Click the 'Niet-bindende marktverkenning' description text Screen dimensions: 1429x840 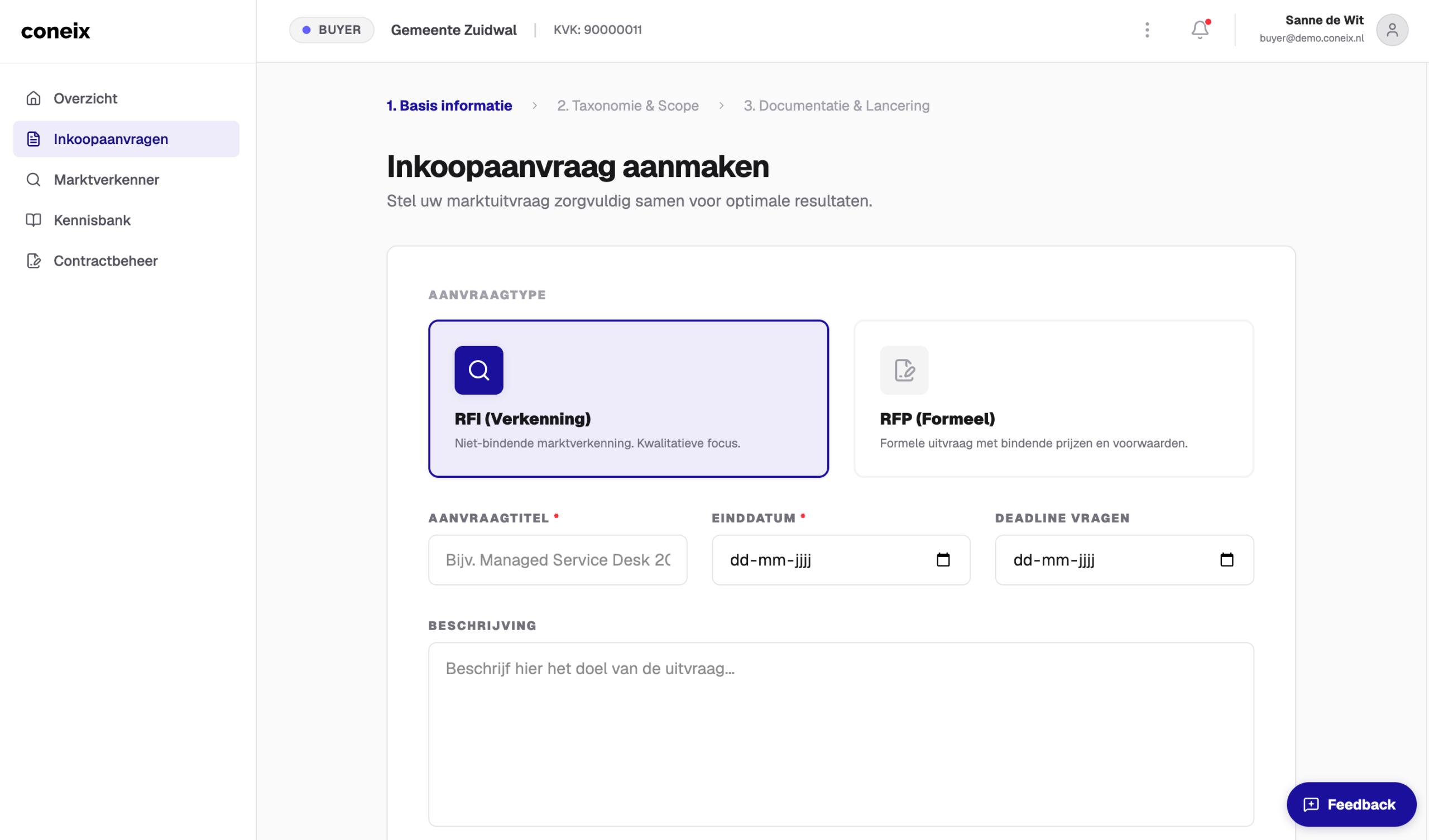tap(597, 443)
